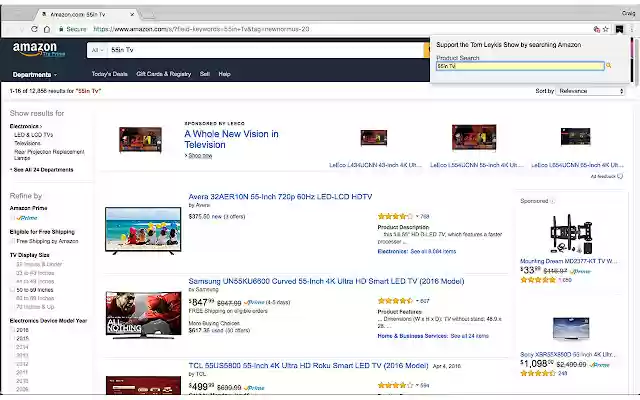Open Gift Cards & Registry
This screenshot has width=640, height=400.
pos(164,74)
